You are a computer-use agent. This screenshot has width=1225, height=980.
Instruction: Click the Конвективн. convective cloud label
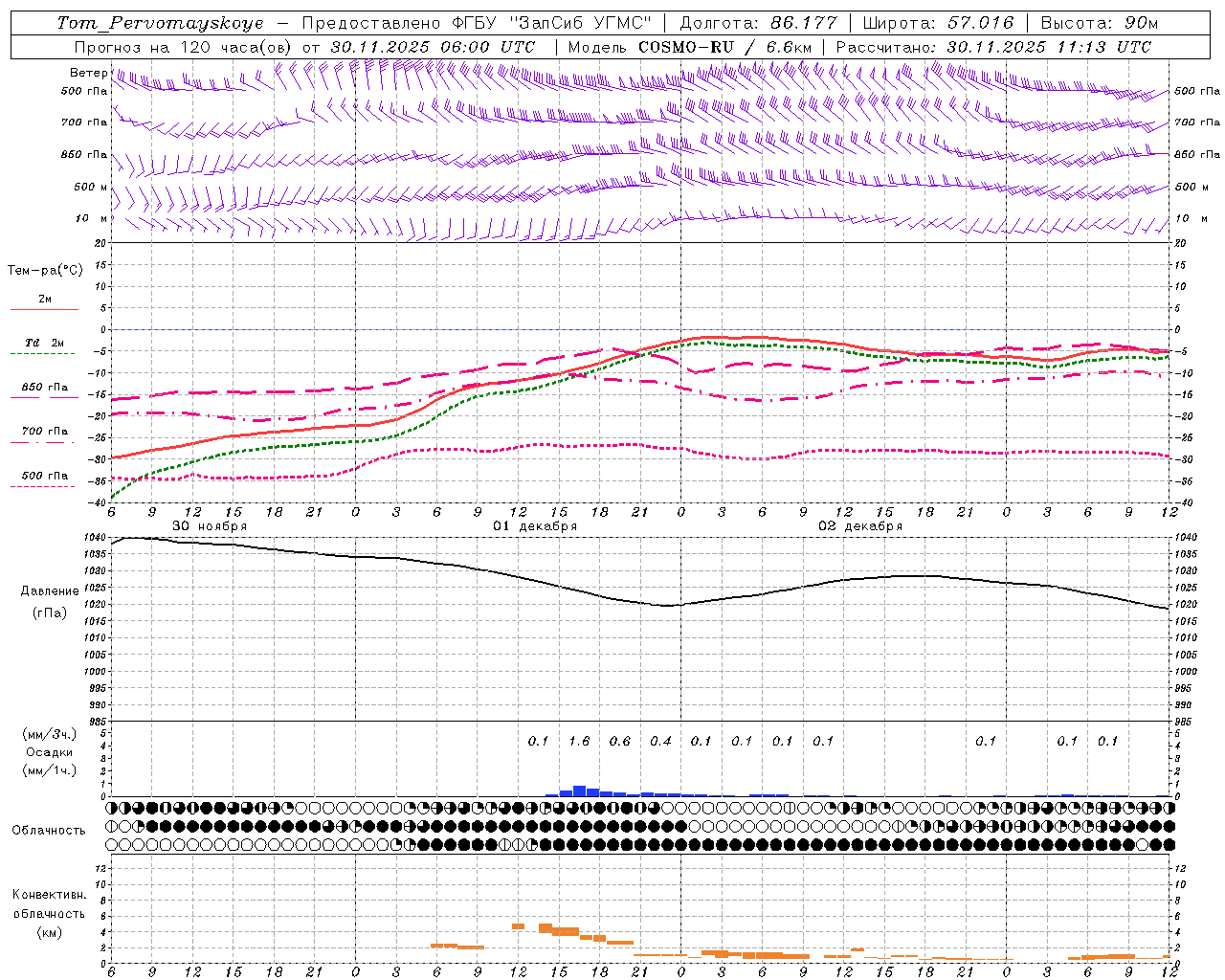(x=49, y=895)
